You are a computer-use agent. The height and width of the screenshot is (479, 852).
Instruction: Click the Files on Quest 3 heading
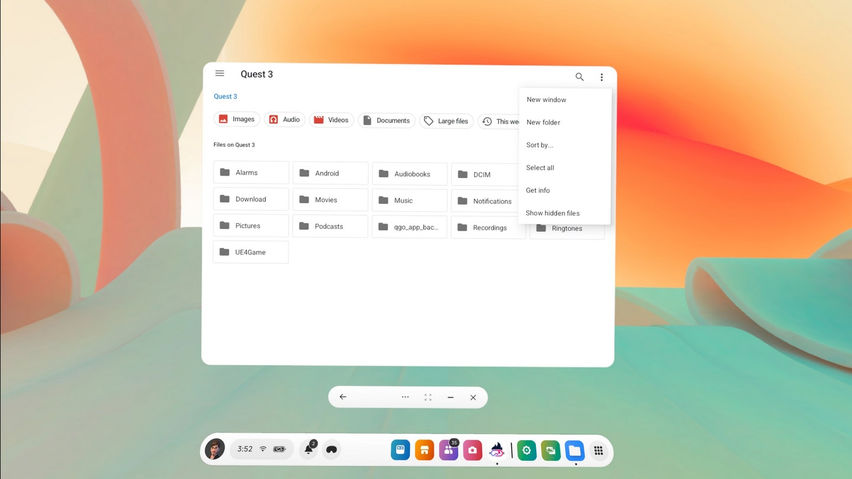234,145
